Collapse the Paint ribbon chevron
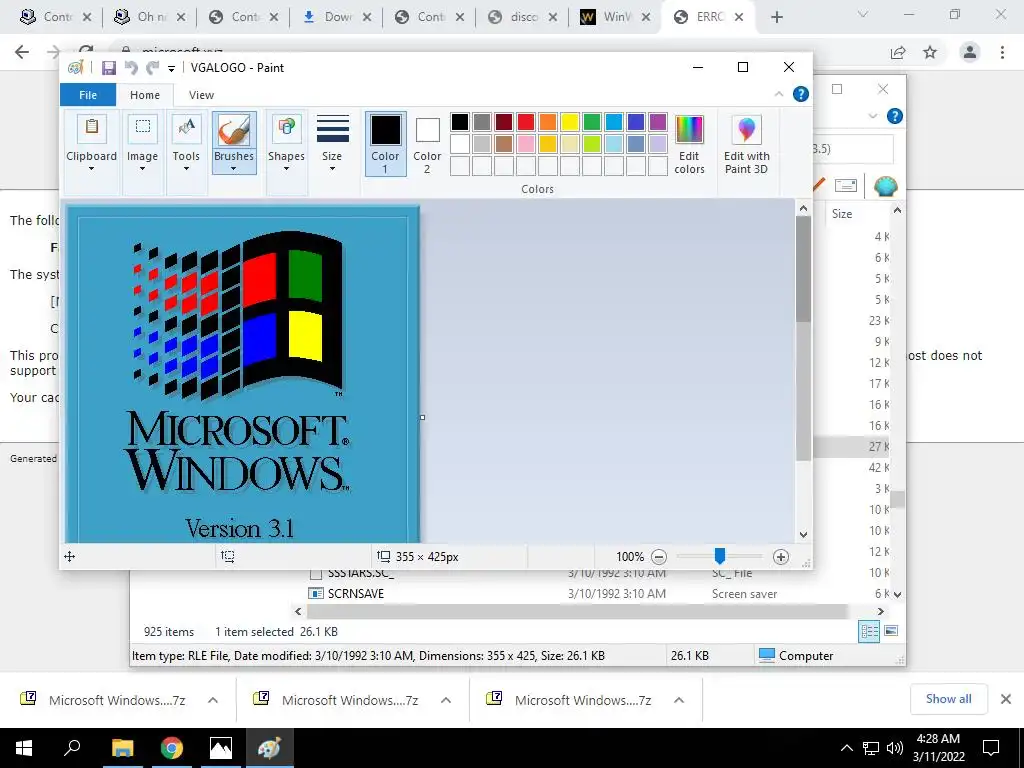Viewport: 1024px width, 768px height. click(778, 95)
